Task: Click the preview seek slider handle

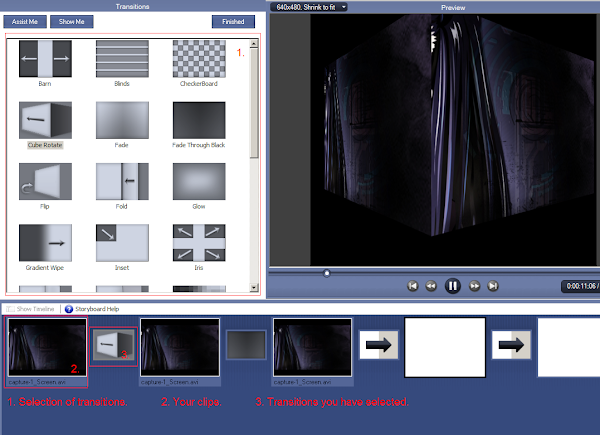Action: click(x=326, y=273)
